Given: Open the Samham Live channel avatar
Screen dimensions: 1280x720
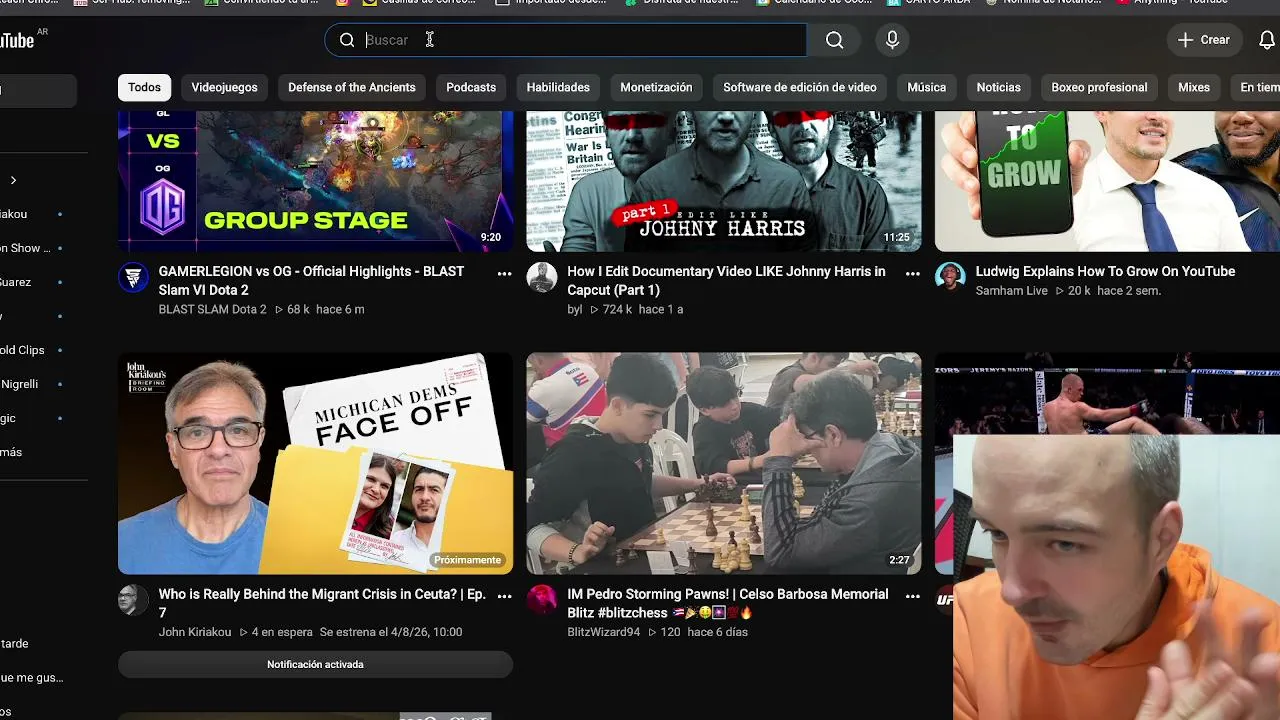Looking at the screenshot, I should (x=949, y=277).
